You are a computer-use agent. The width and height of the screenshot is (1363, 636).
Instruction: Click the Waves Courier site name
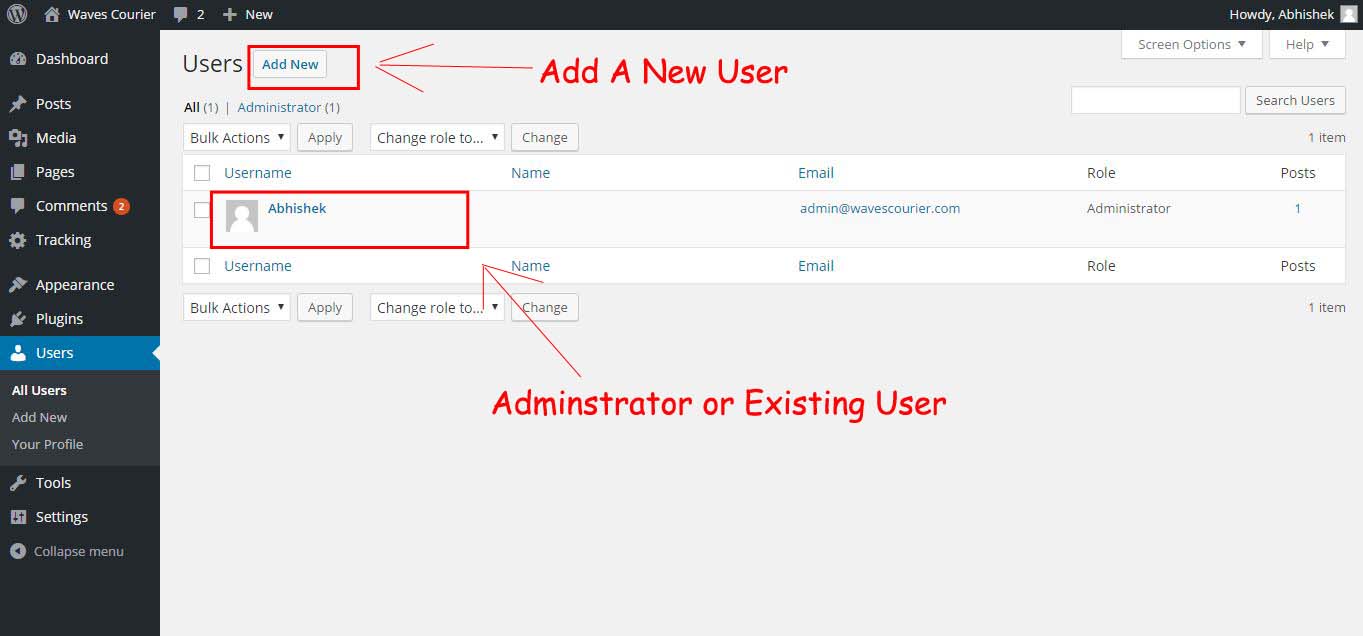point(112,14)
